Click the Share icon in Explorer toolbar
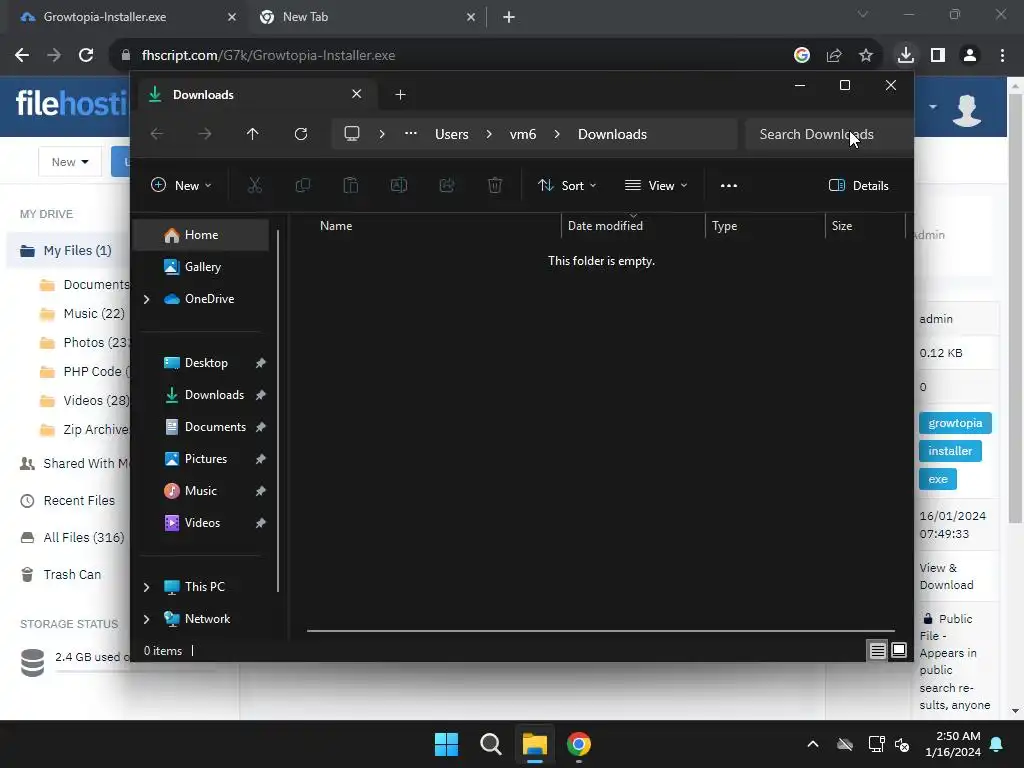Screen dimensions: 1024x768 (447, 185)
